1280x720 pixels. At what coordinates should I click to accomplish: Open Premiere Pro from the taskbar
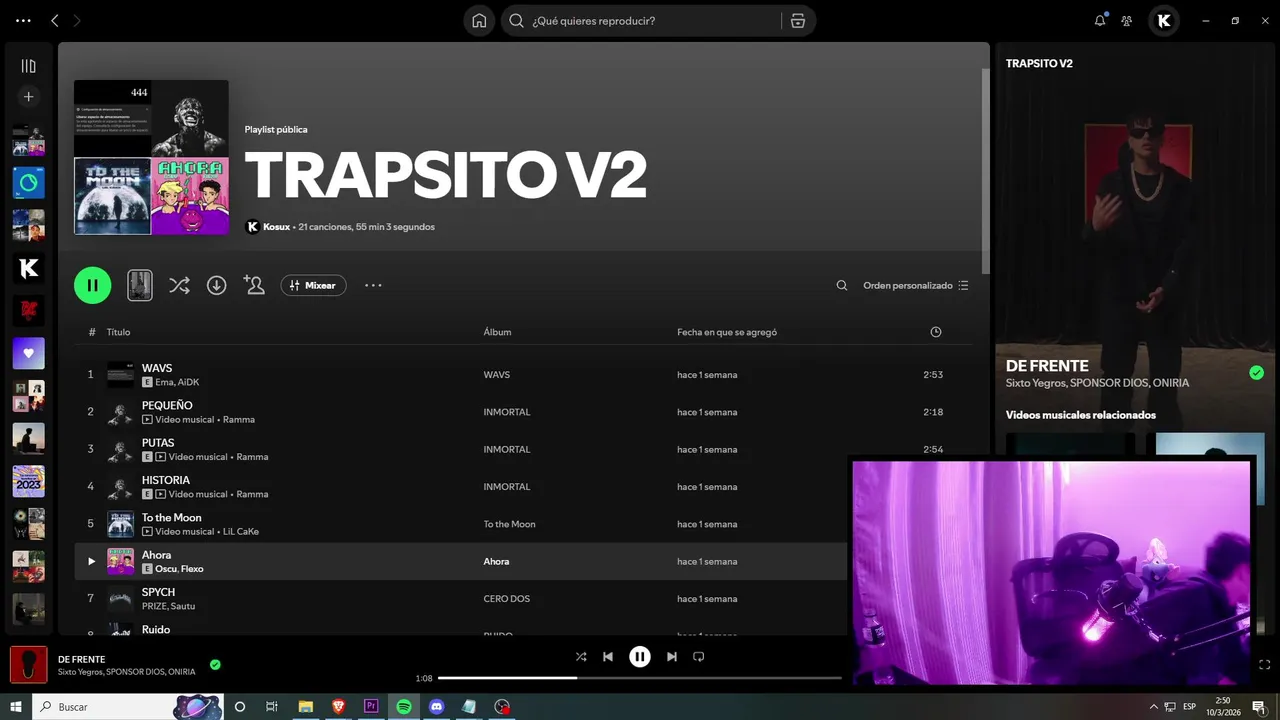[x=371, y=706]
